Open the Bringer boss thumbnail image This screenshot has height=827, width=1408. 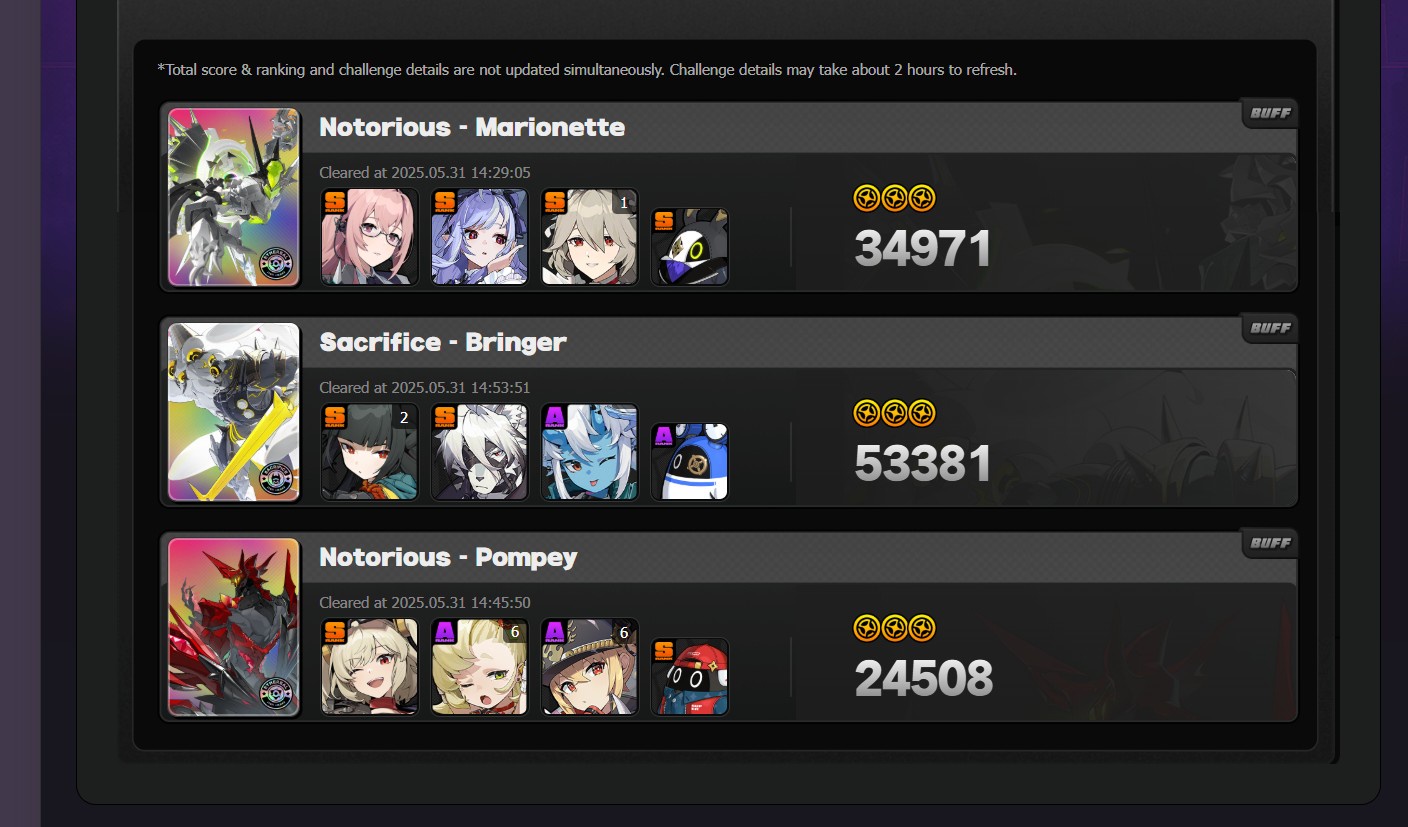point(234,412)
